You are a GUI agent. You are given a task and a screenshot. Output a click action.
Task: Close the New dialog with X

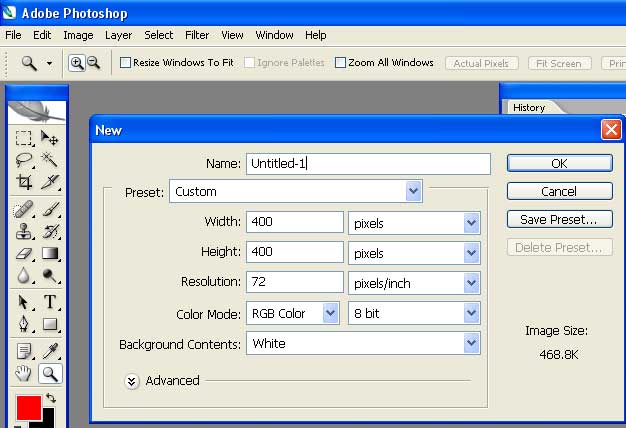611,130
